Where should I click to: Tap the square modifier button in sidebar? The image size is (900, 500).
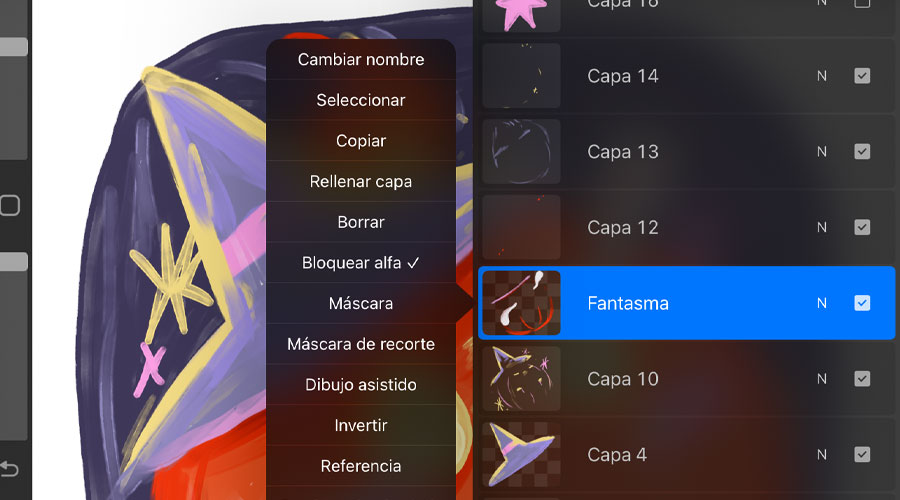click(10, 206)
